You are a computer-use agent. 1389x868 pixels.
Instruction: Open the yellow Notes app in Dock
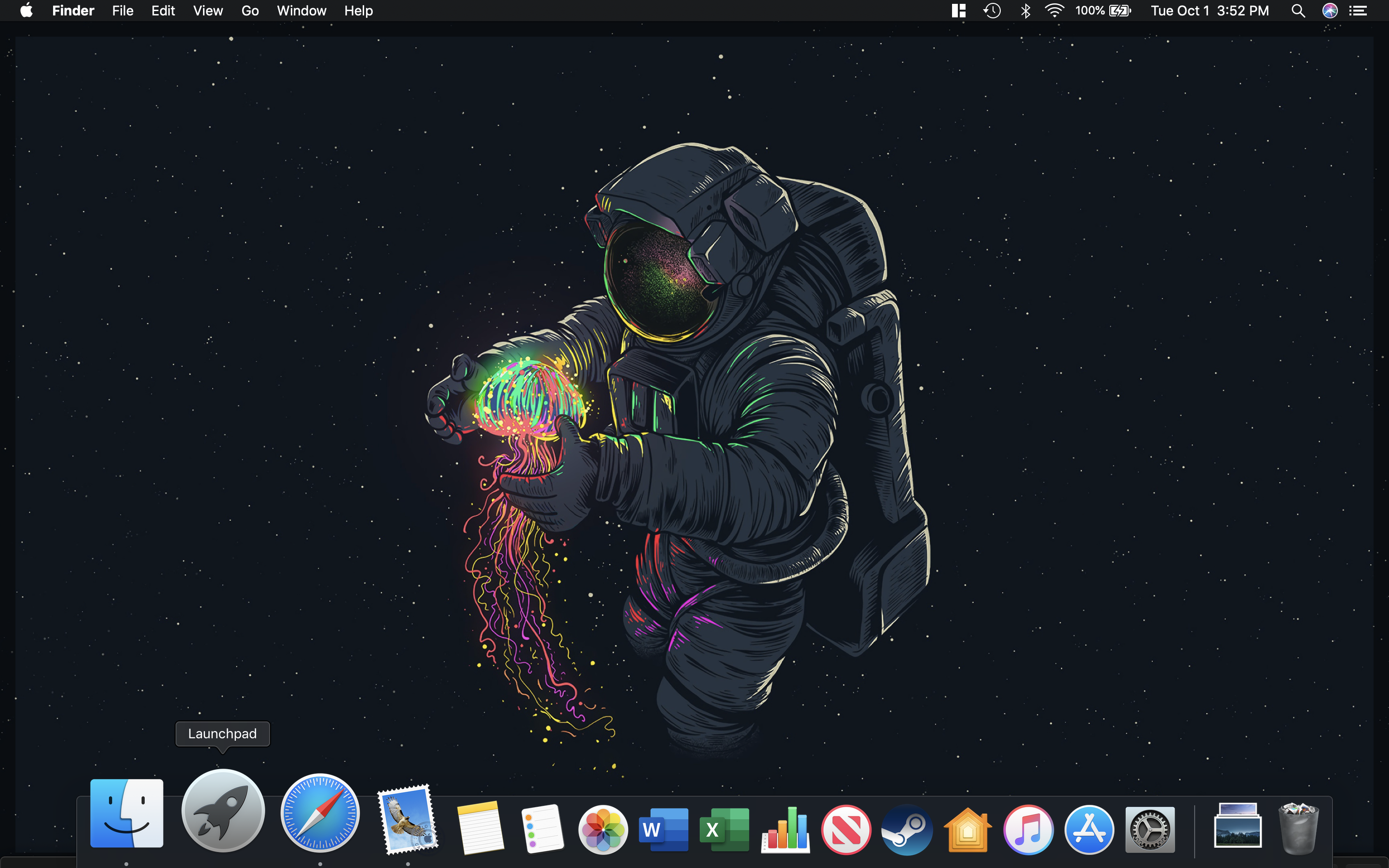click(480, 828)
